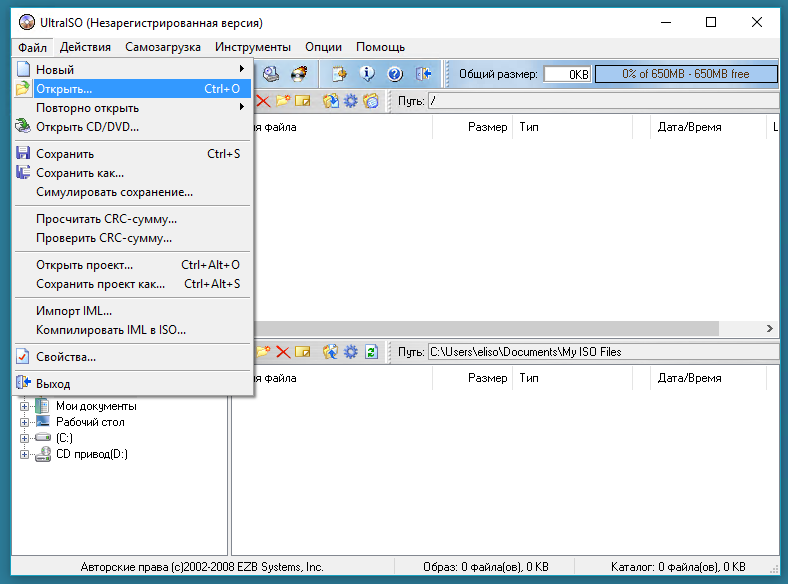Click status text Образ: 0 файла(ов), 0 KB
The height and width of the screenshot is (584, 788).
coord(485,567)
